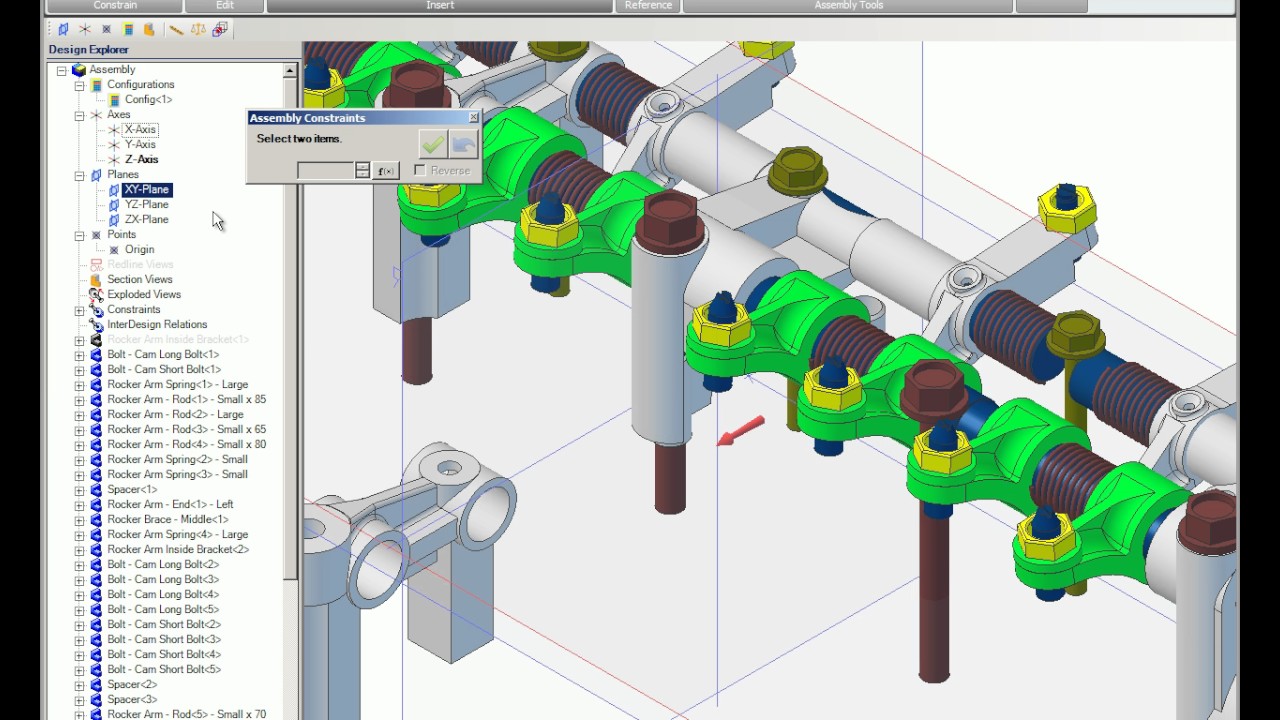Open the Reference tab
The image size is (1280, 720).
648,6
